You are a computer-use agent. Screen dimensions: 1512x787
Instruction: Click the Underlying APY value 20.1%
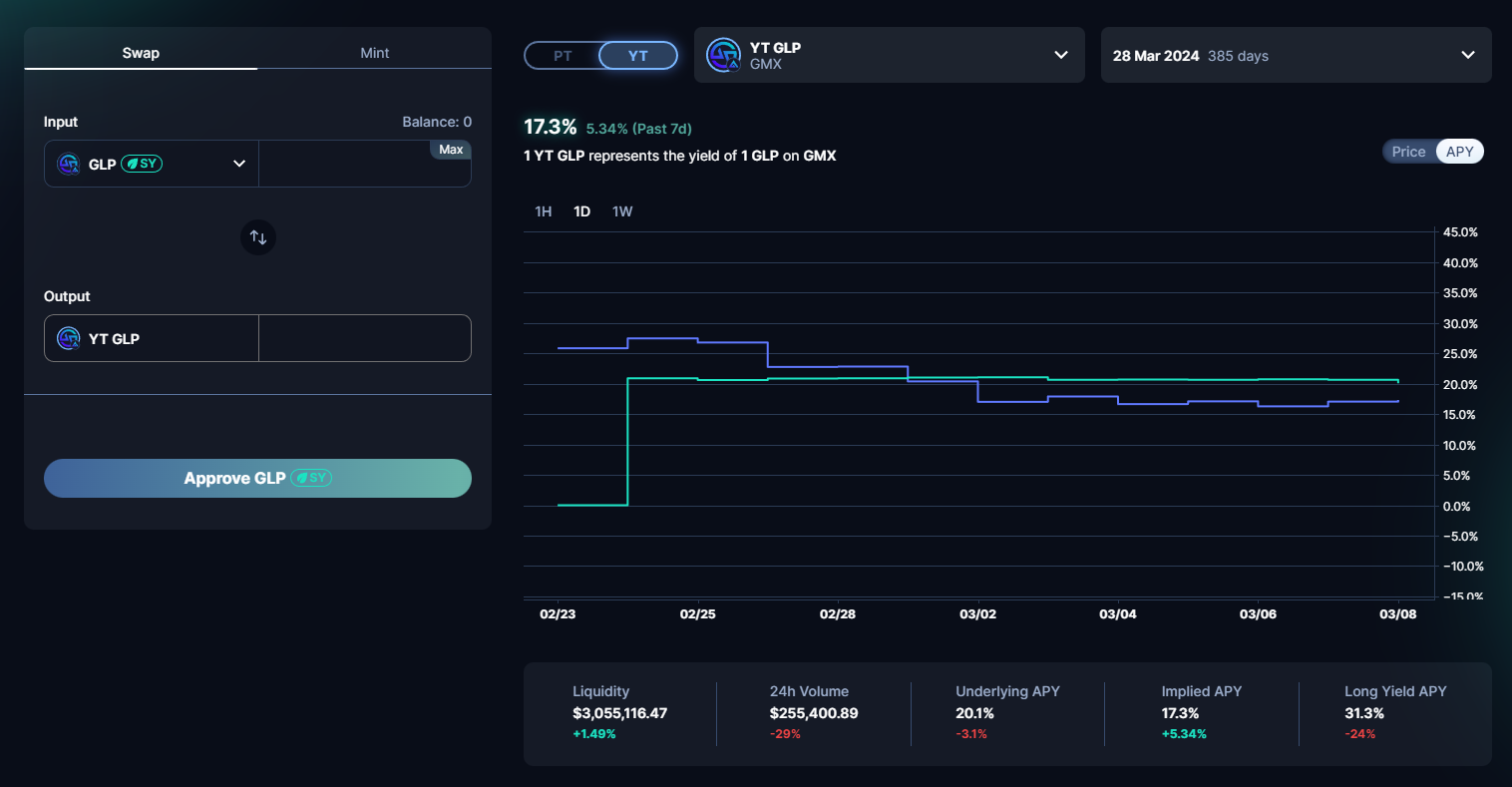(974, 713)
